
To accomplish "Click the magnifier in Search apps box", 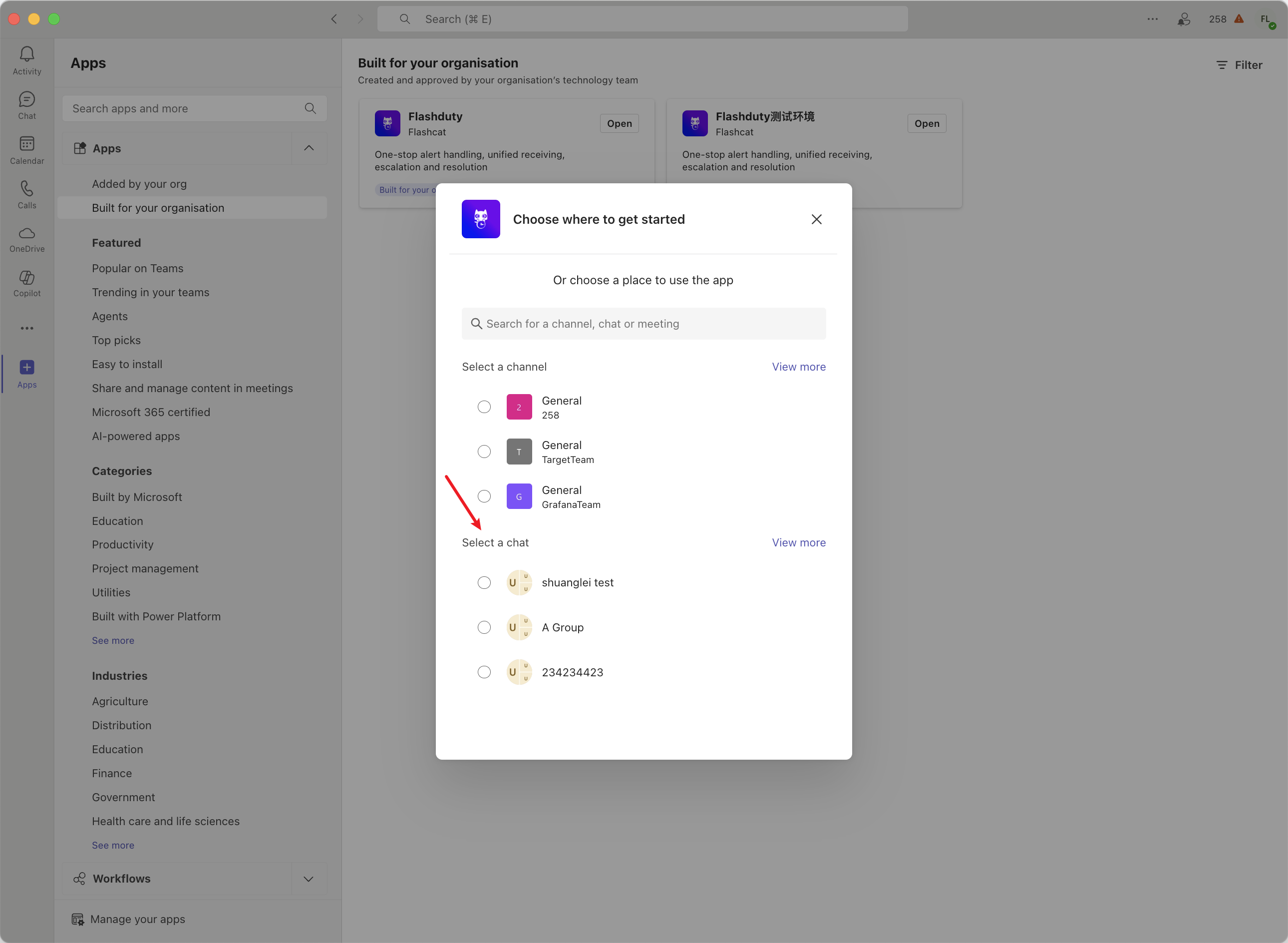I will click(311, 108).
